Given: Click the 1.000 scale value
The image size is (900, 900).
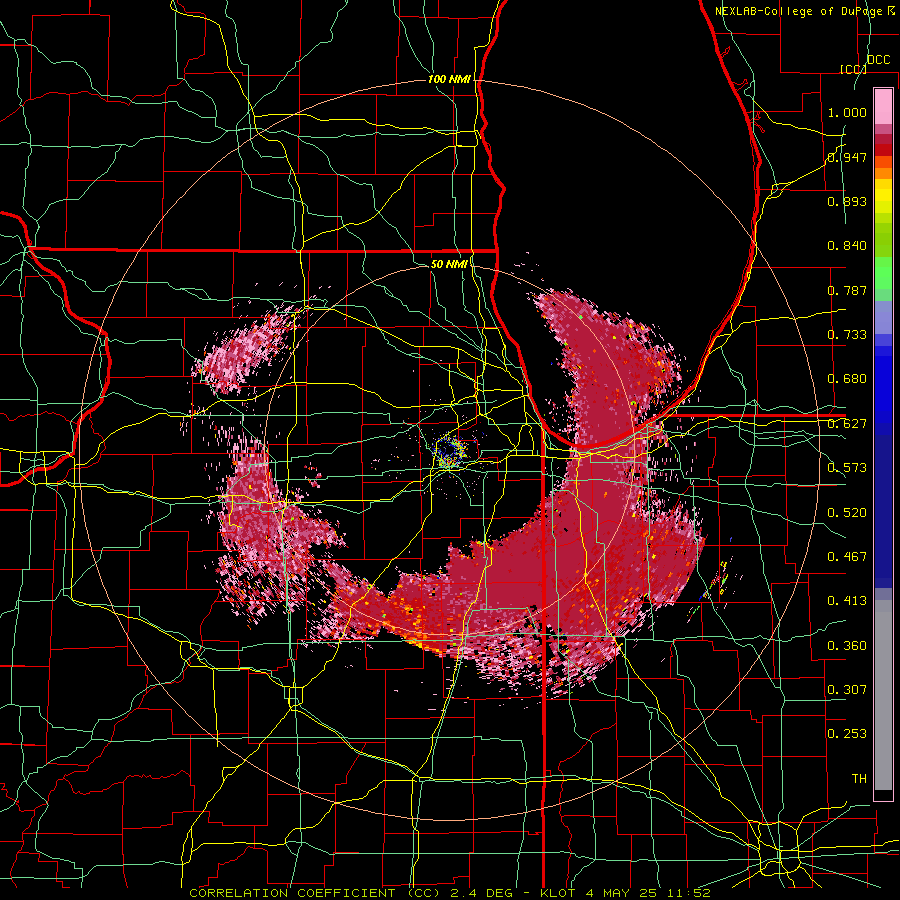Looking at the screenshot, I should coord(847,112).
